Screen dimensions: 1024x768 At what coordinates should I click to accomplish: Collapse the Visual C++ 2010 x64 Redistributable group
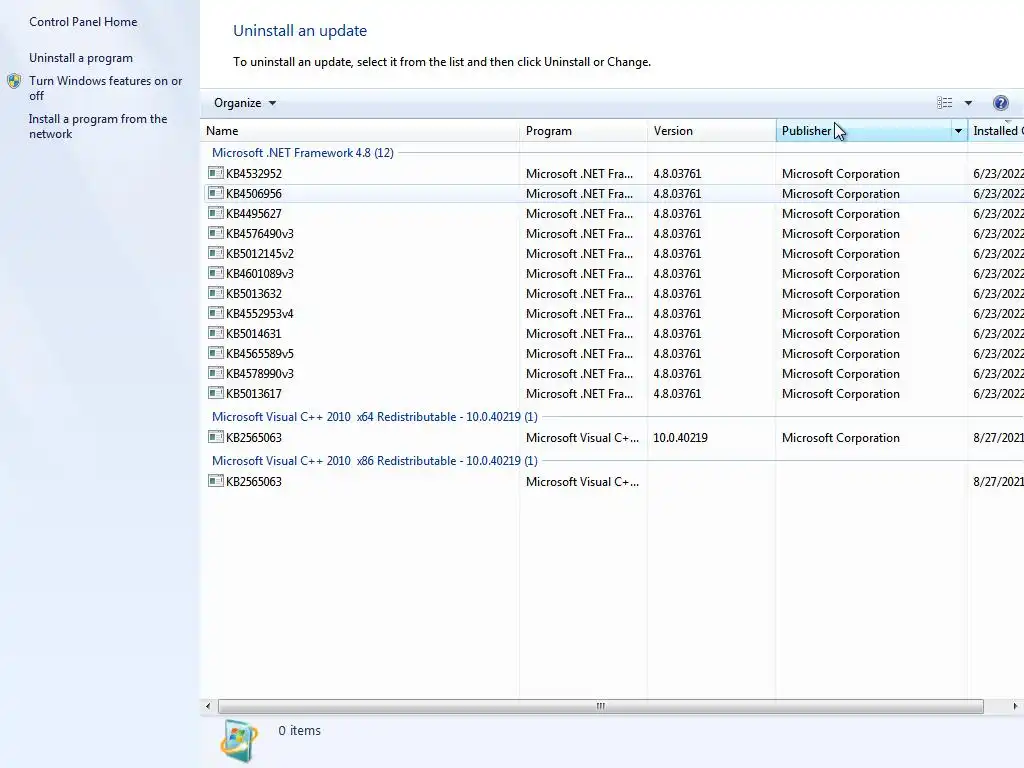(375, 417)
